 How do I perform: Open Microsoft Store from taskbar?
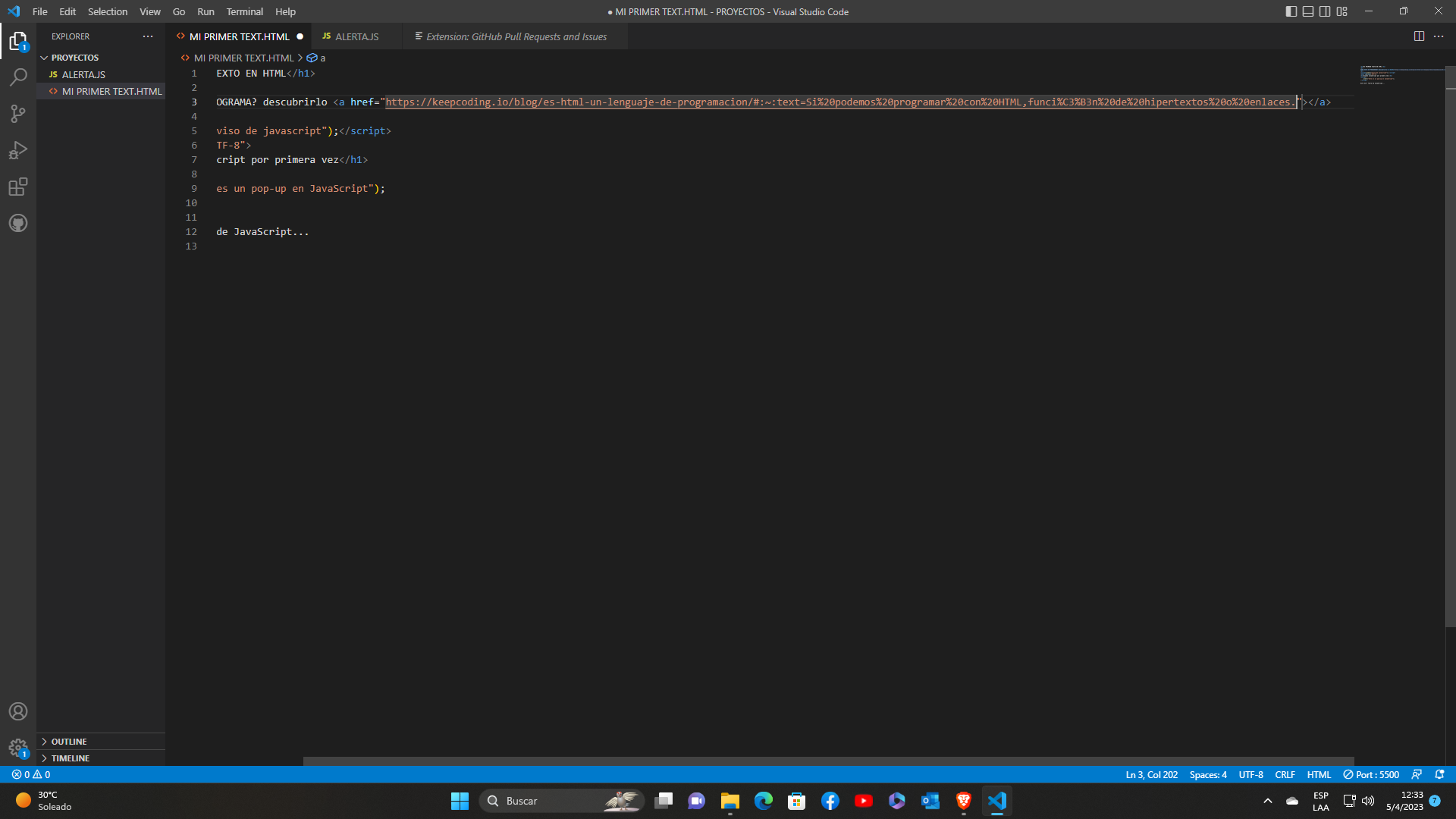point(796,801)
